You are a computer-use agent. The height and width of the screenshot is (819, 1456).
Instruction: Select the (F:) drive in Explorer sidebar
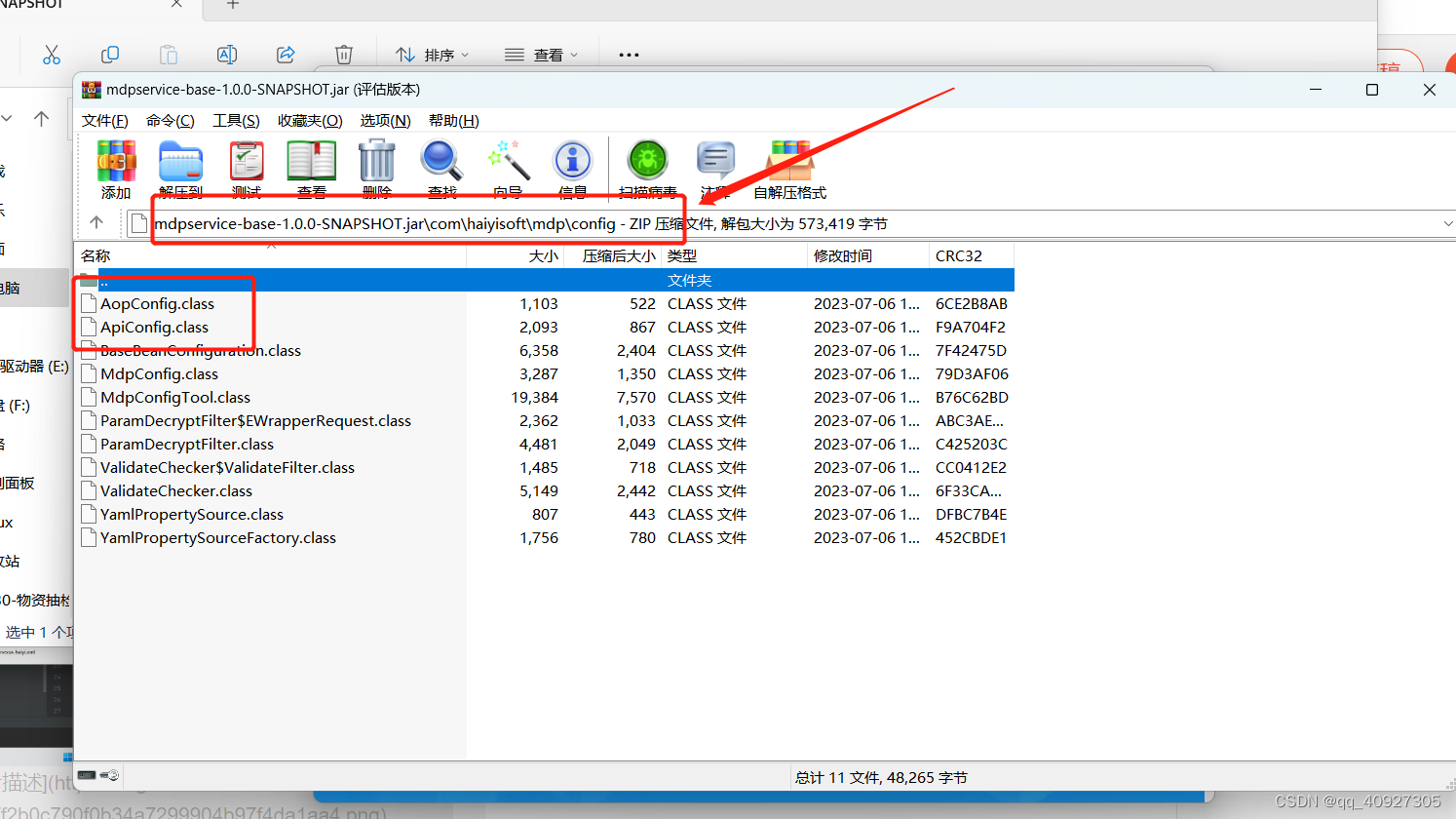[x=15, y=406]
